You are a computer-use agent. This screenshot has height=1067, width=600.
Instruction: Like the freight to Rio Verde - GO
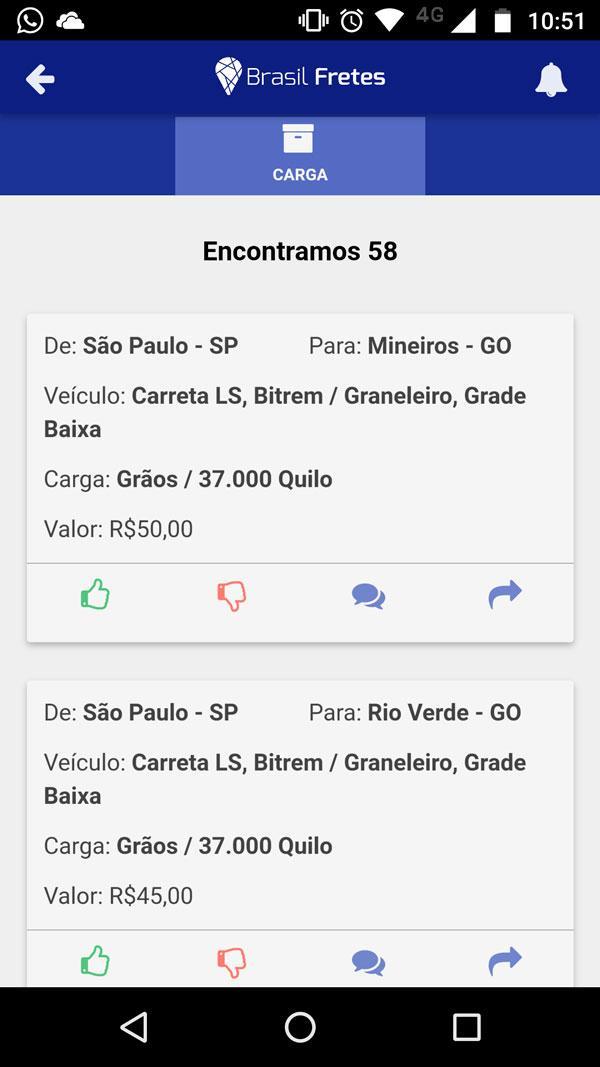click(x=94, y=961)
